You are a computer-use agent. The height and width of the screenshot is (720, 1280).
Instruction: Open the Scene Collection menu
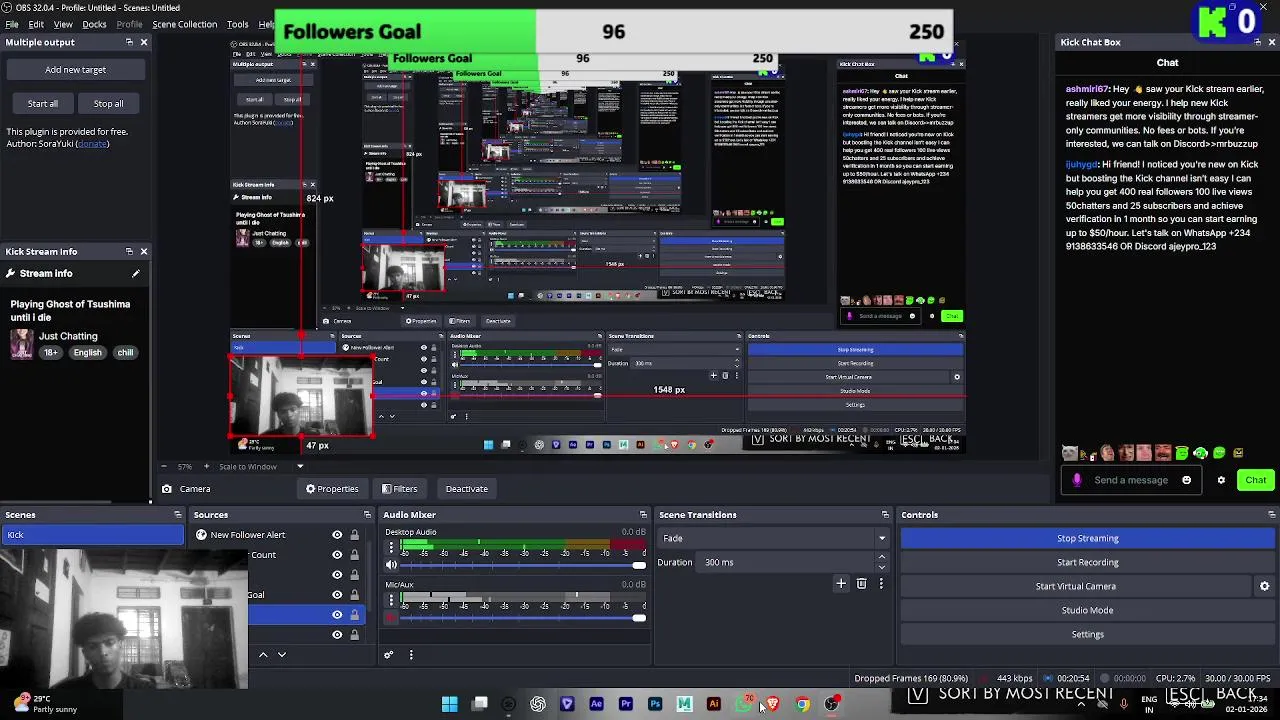184,24
